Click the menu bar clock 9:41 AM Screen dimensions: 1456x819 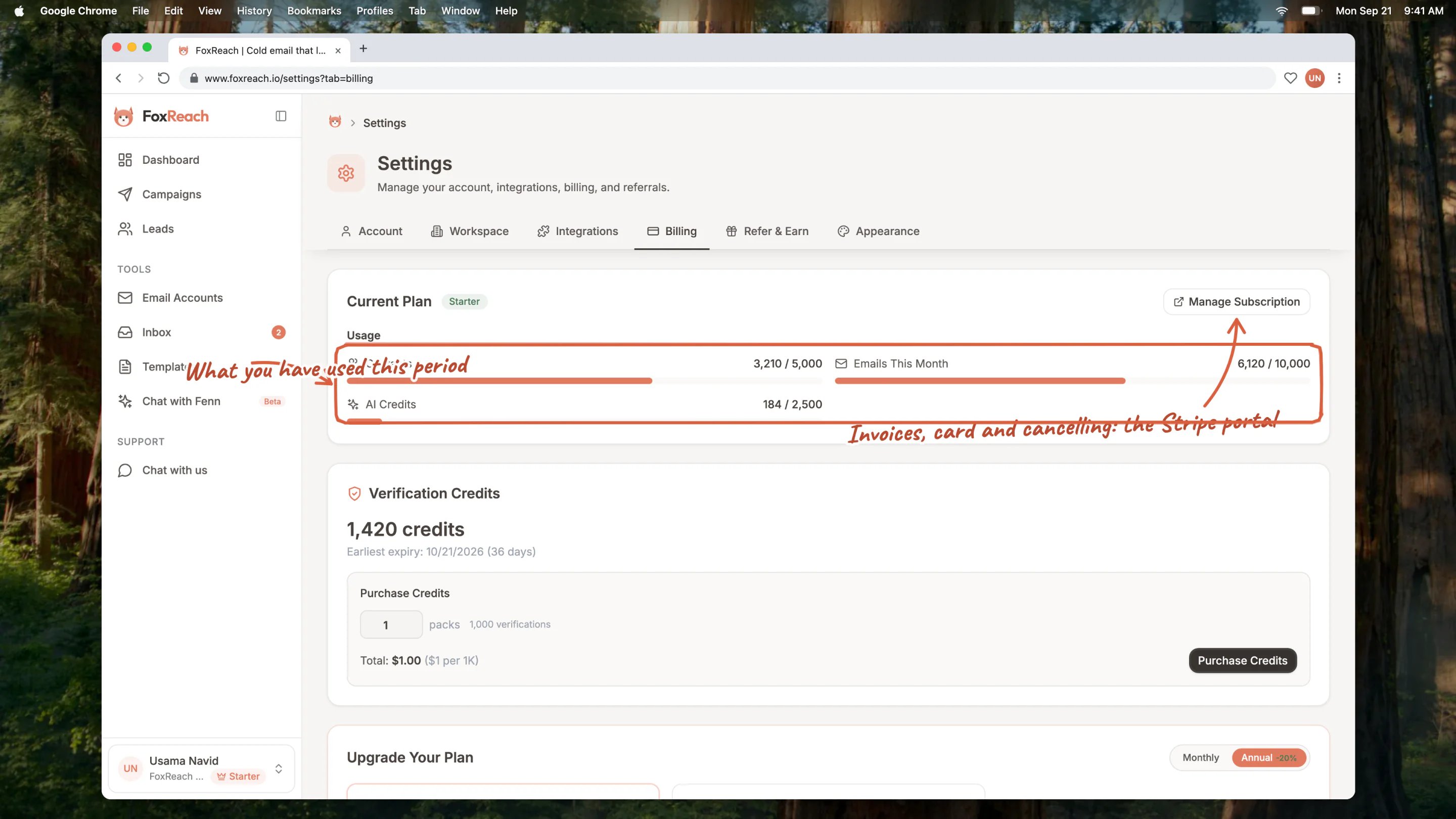1423,11
